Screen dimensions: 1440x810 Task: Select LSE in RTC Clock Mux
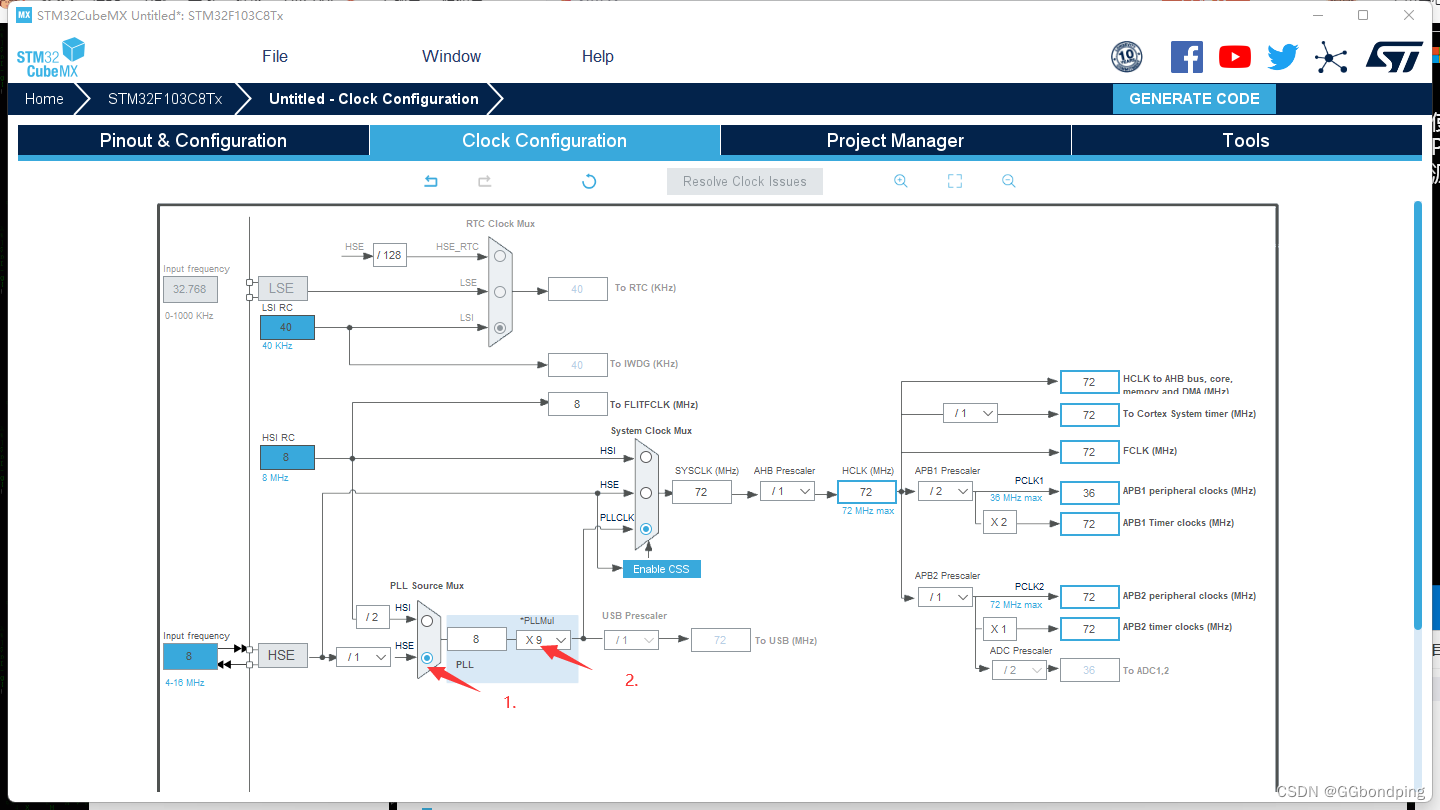(x=500, y=291)
